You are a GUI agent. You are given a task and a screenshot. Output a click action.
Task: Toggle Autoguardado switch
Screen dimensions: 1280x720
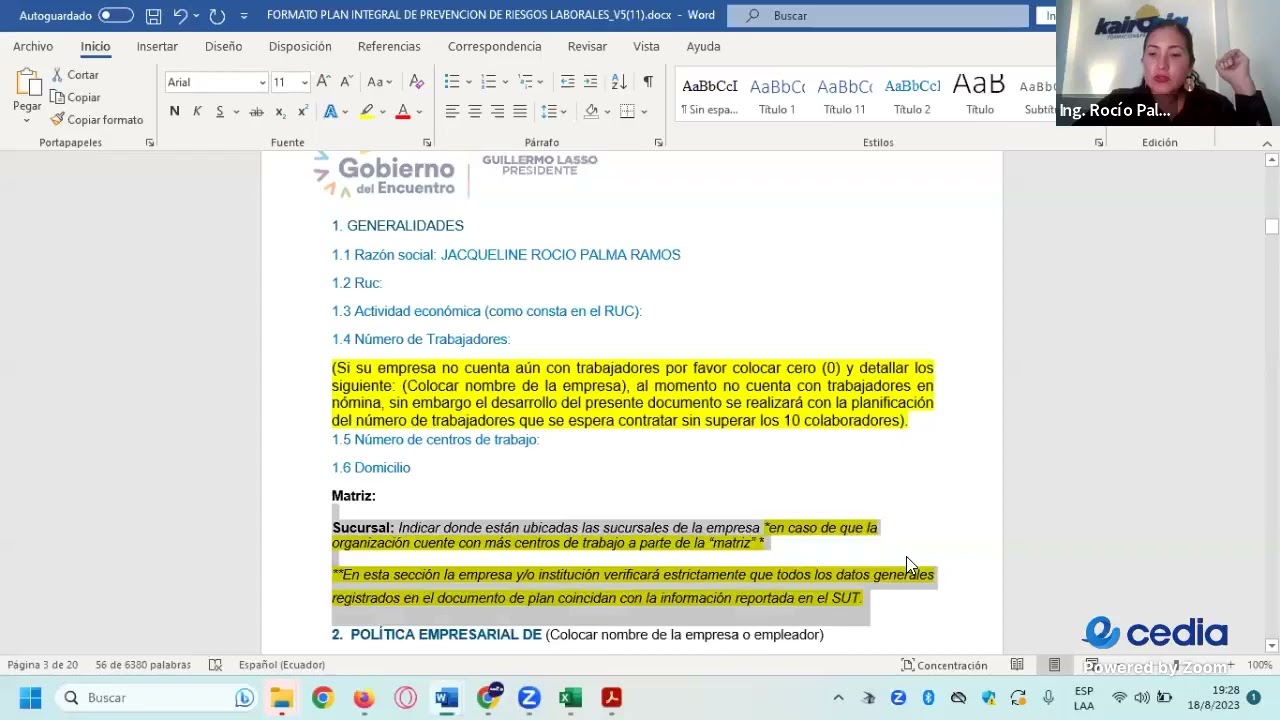coord(116,16)
